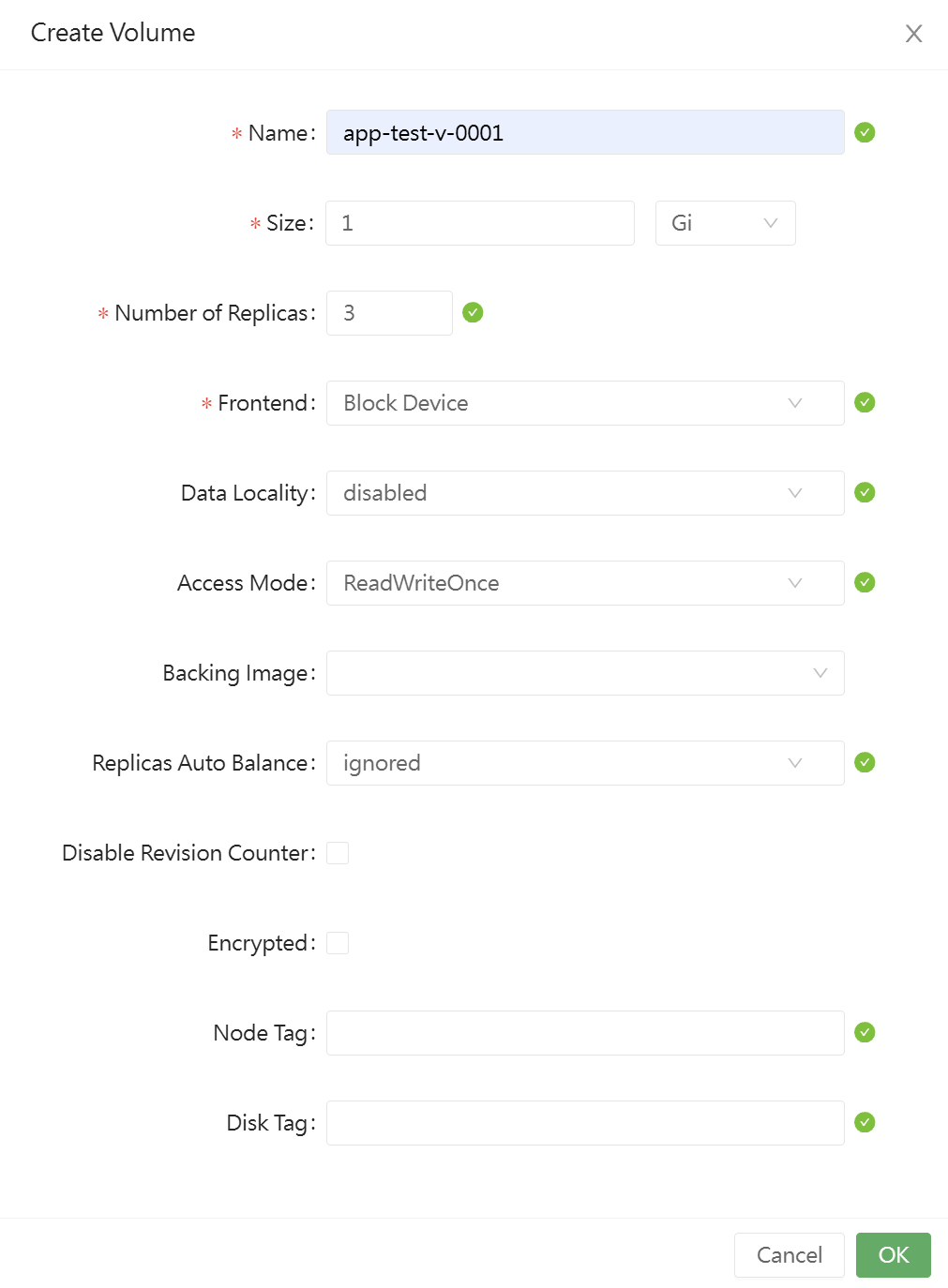Click the Number of Replicas input field
The width and height of the screenshot is (948, 1288).
coord(389,313)
